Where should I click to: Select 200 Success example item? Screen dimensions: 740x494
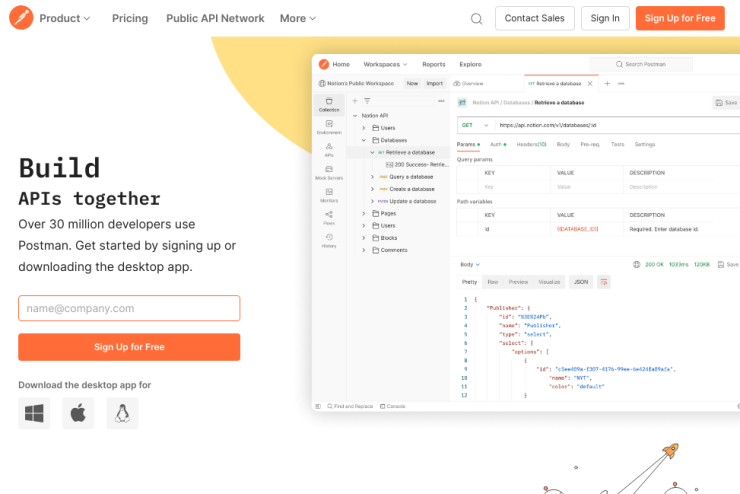[x=417, y=165]
